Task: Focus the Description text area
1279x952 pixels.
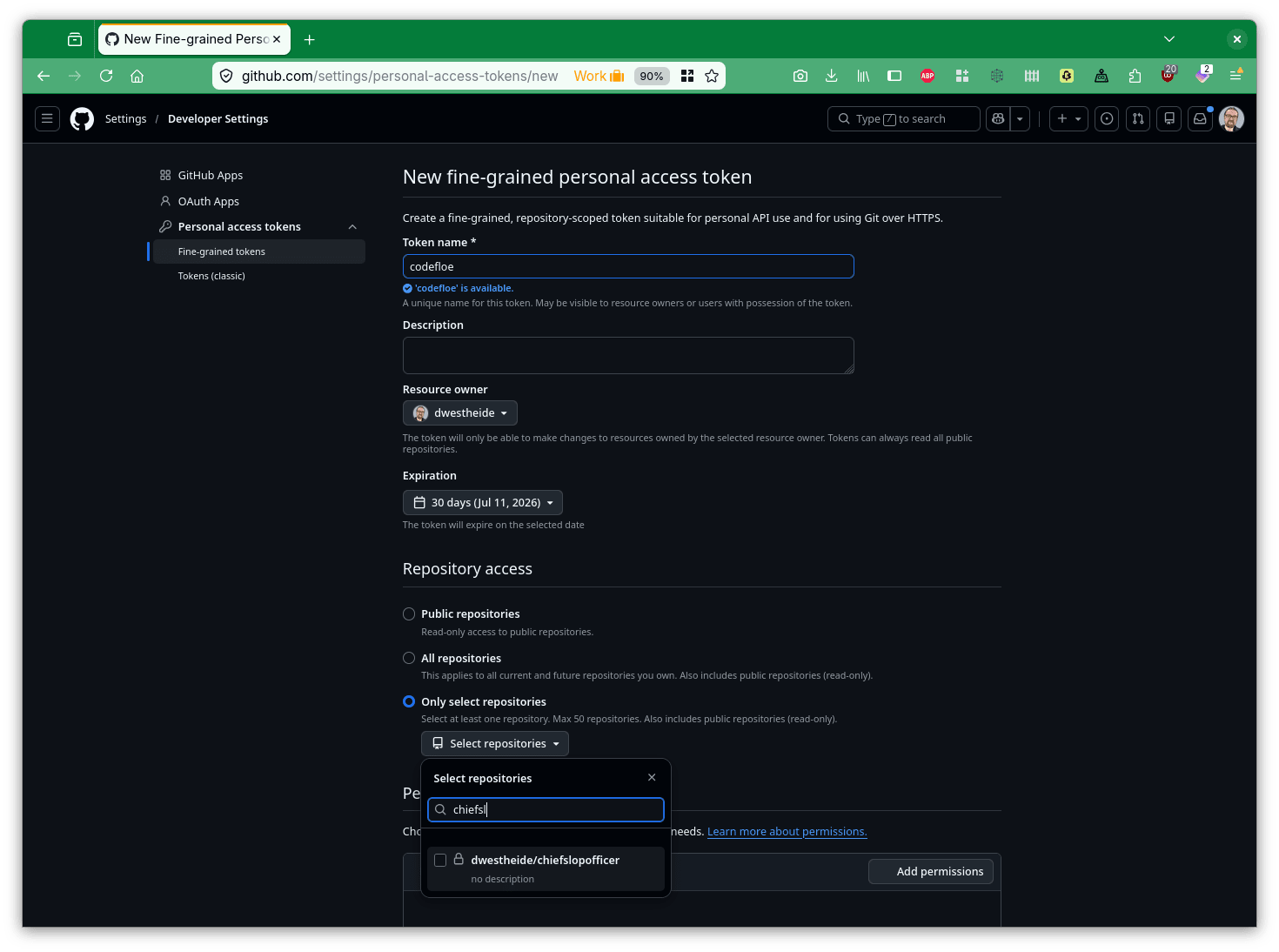Action: [x=628, y=355]
